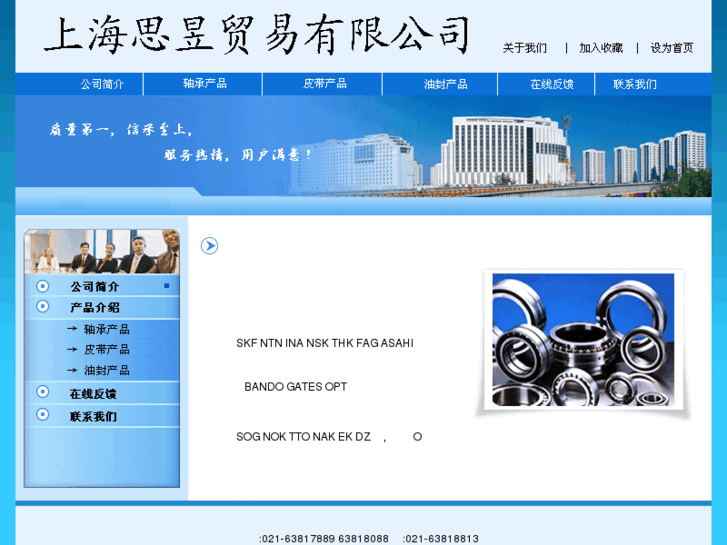Open 轴承产品 in the top navigation bar
The width and height of the screenshot is (727, 545).
(204, 83)
